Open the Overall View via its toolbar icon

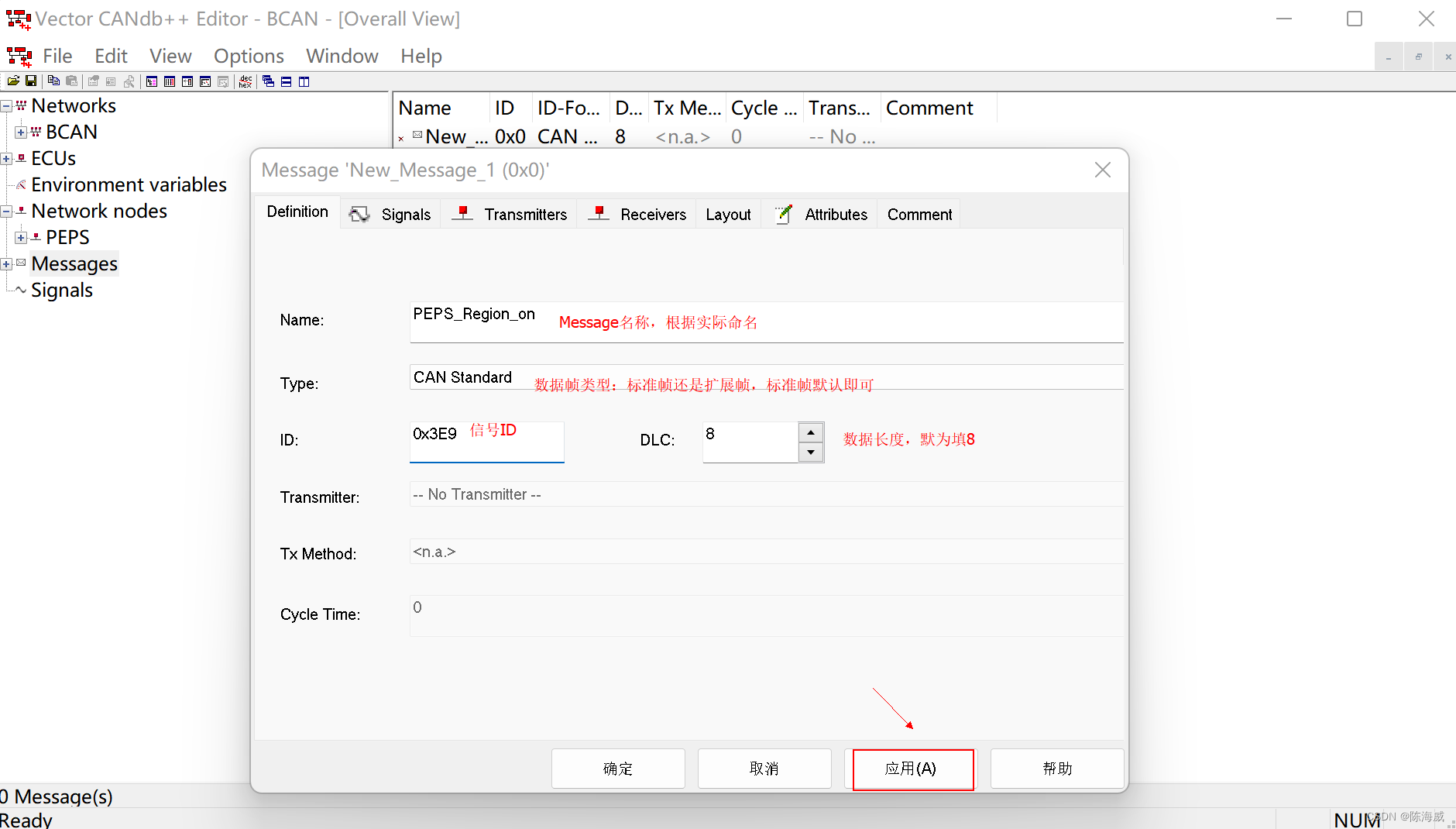152,81
